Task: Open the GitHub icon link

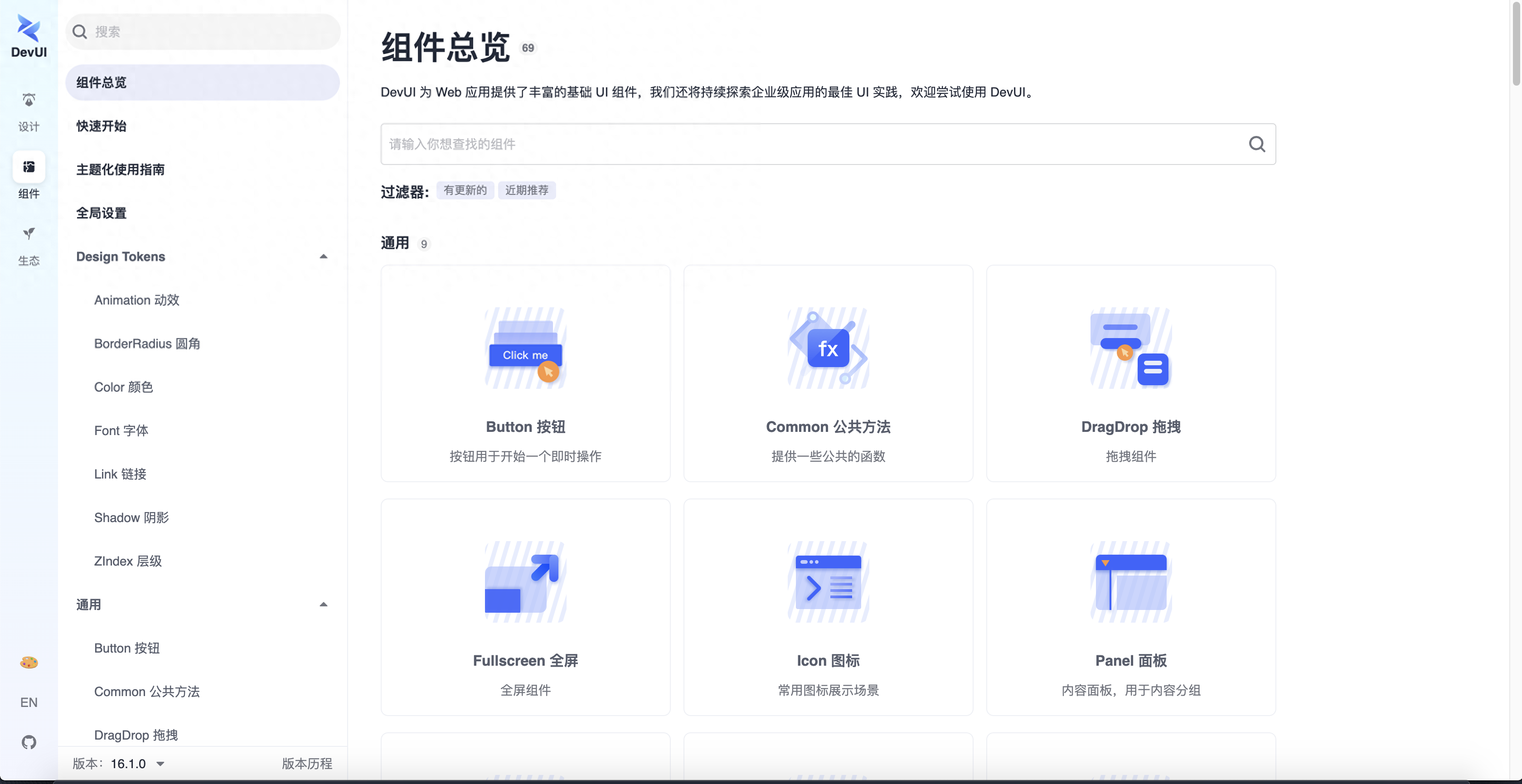Action: tap(29, 742)
